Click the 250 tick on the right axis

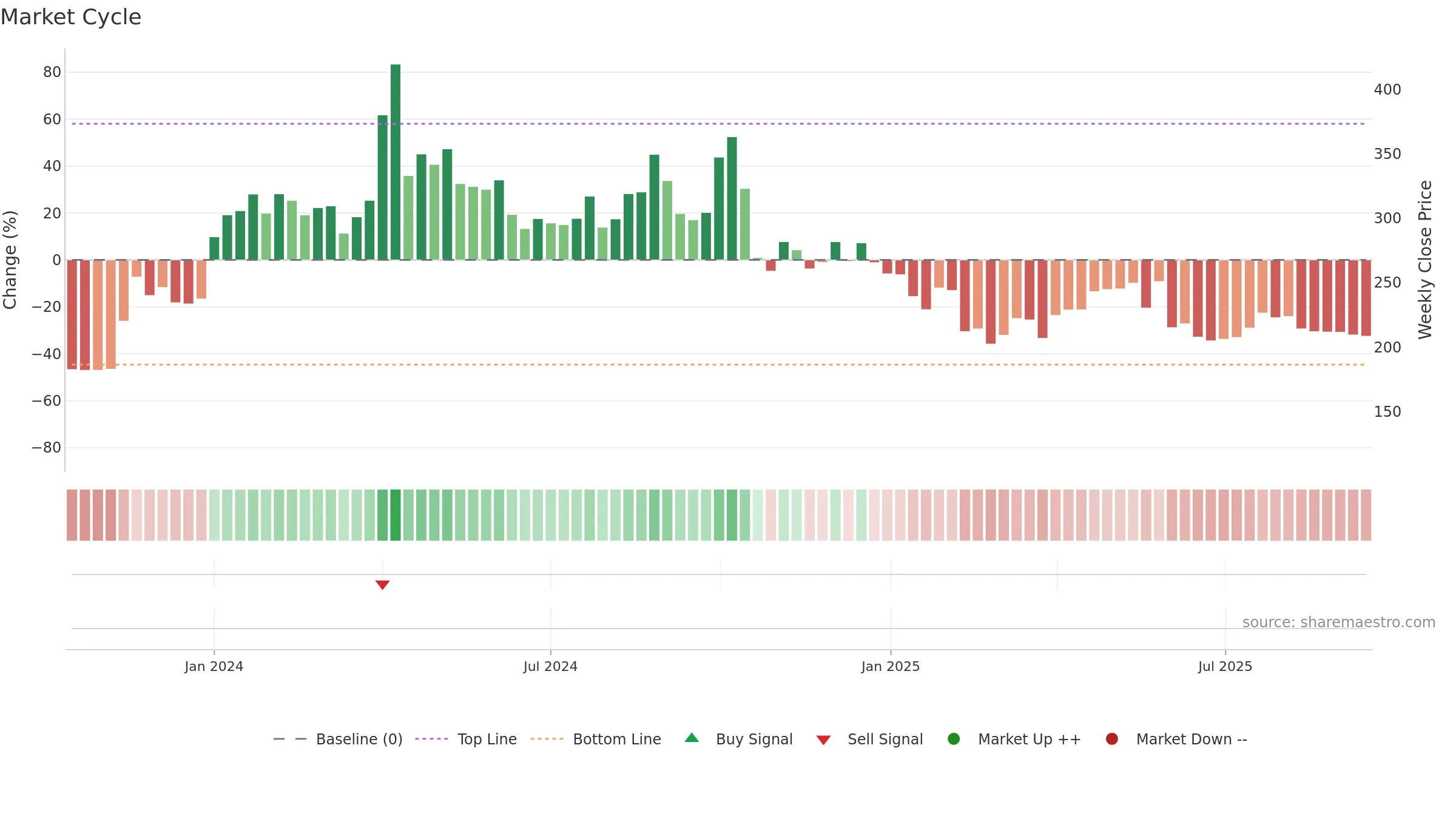click(1387, 283)
